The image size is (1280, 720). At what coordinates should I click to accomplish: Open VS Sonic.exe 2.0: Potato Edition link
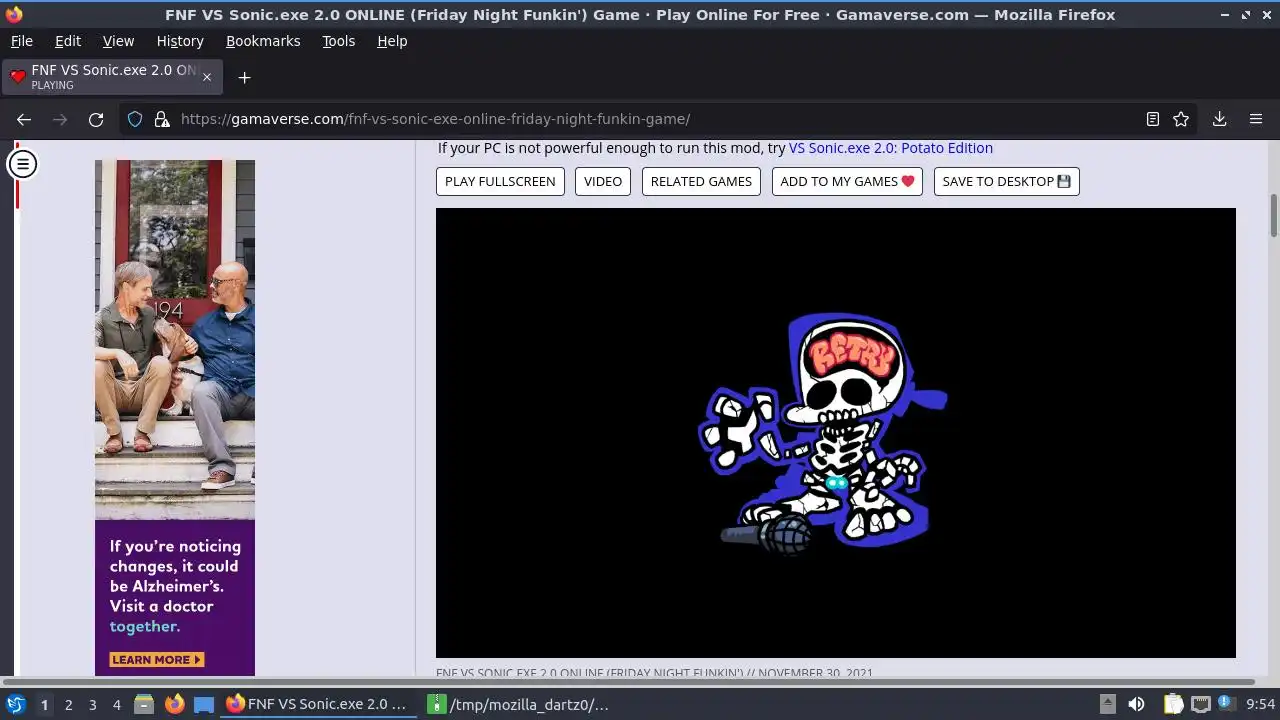click(x=891, y=148)
